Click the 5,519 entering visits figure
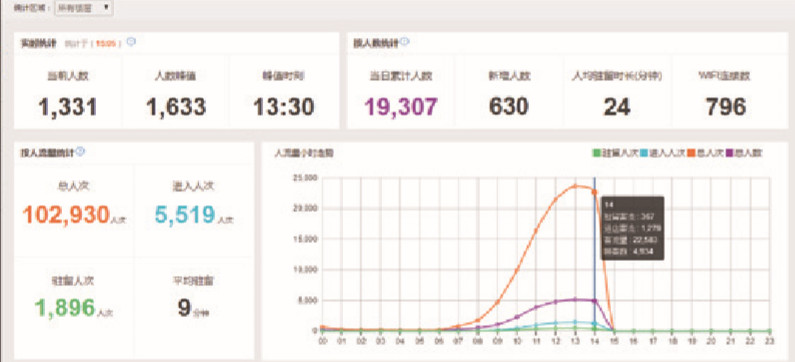 186,214
